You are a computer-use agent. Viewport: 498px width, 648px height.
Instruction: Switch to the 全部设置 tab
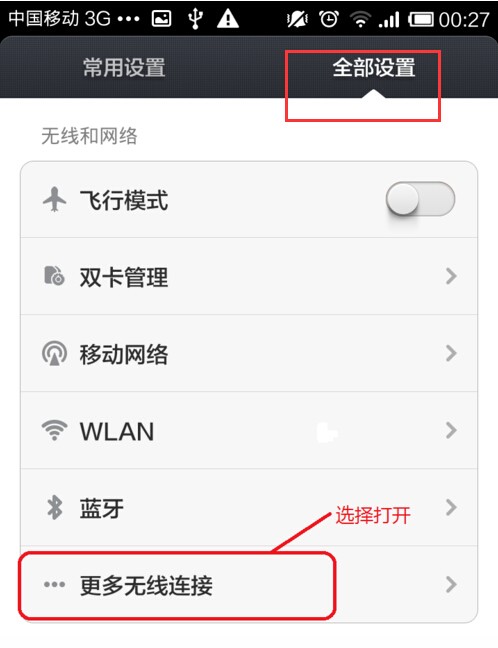(374, 67)
